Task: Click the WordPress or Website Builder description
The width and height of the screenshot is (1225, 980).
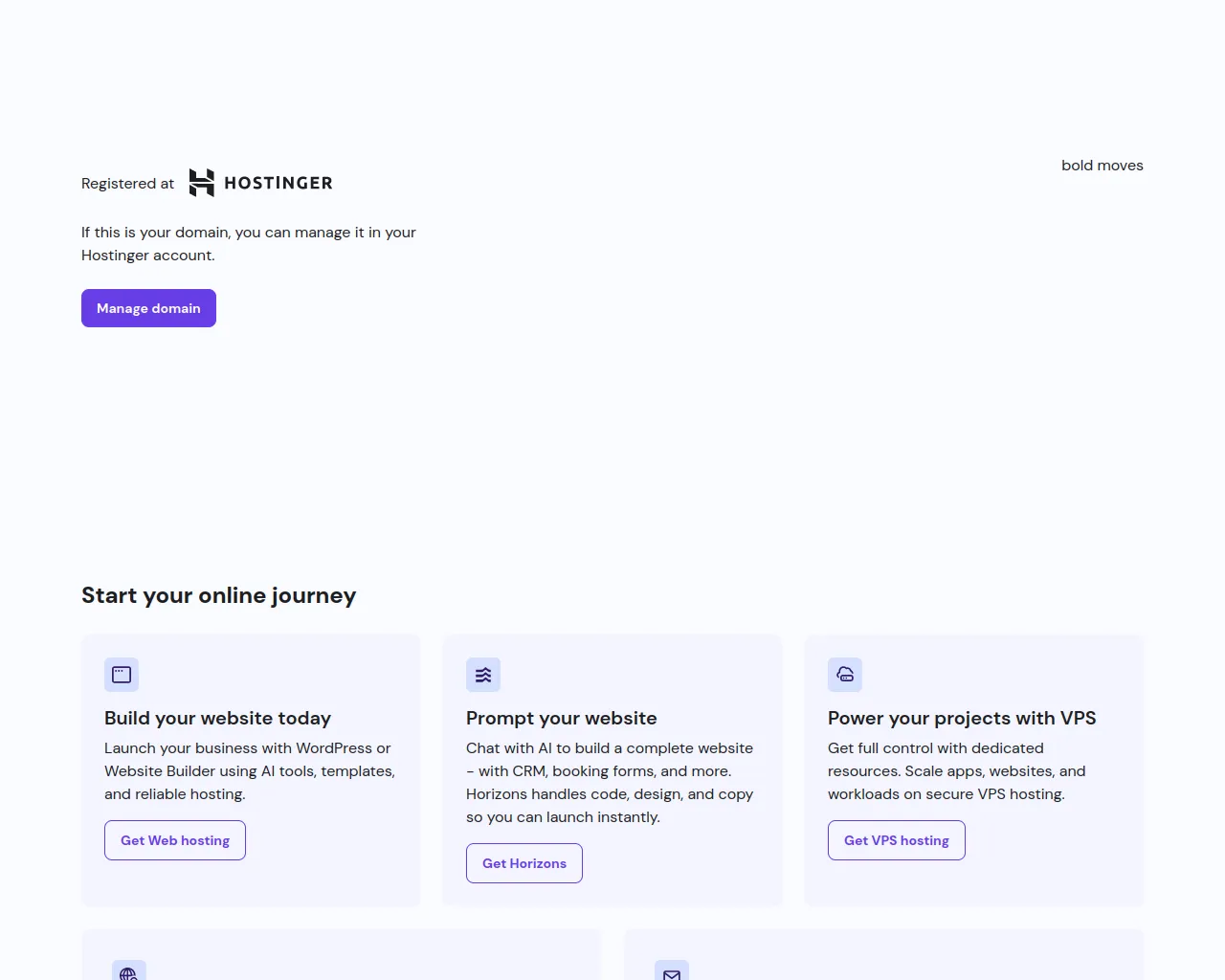Action: tap(250, 771)
